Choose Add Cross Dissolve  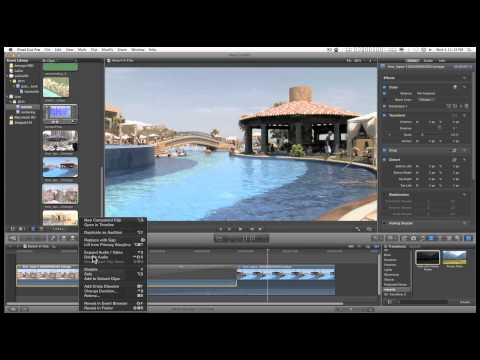(x=113, y=286)
